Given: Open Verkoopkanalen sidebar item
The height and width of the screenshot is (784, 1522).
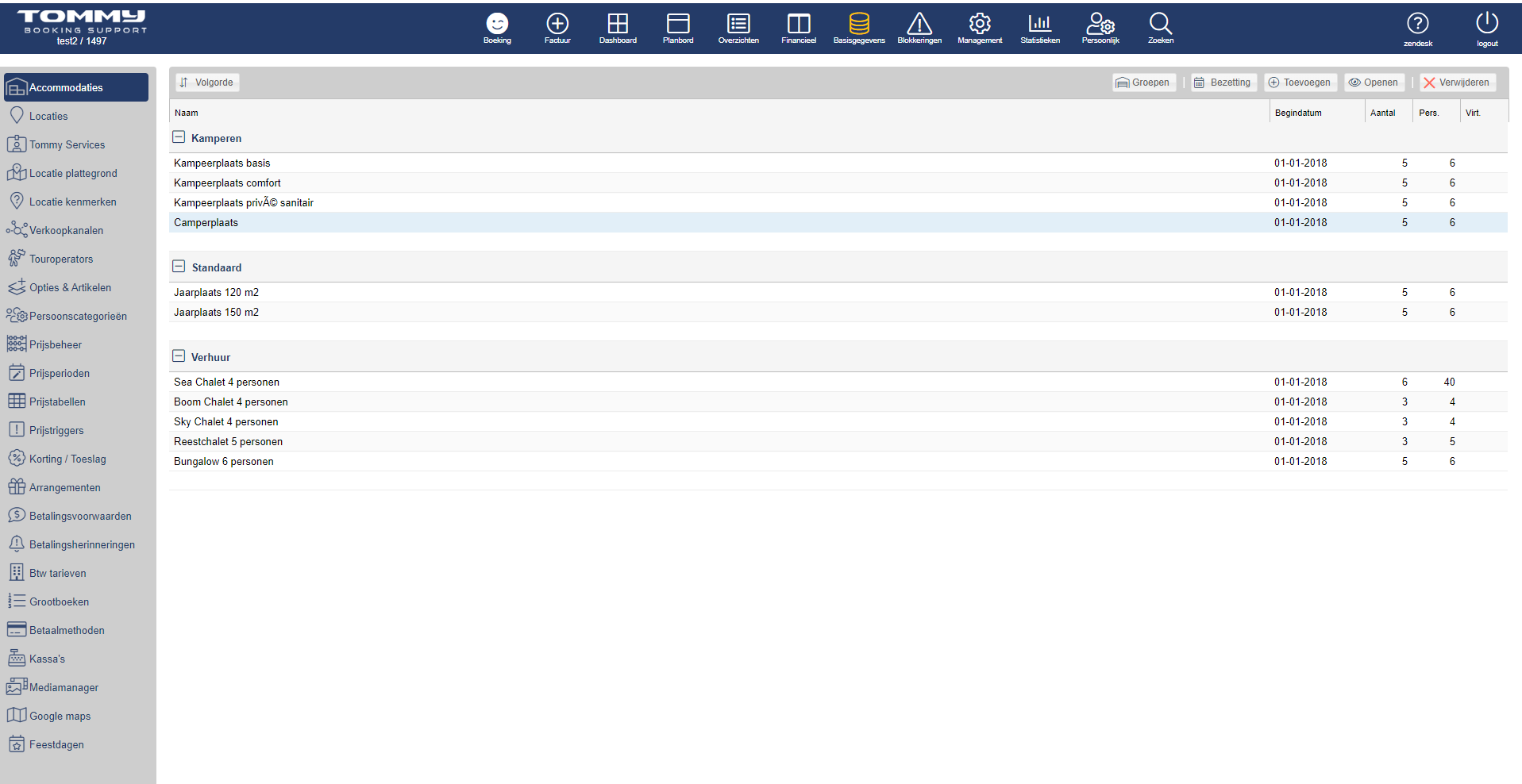Looking at the screenshot, I should coord(76,230).
